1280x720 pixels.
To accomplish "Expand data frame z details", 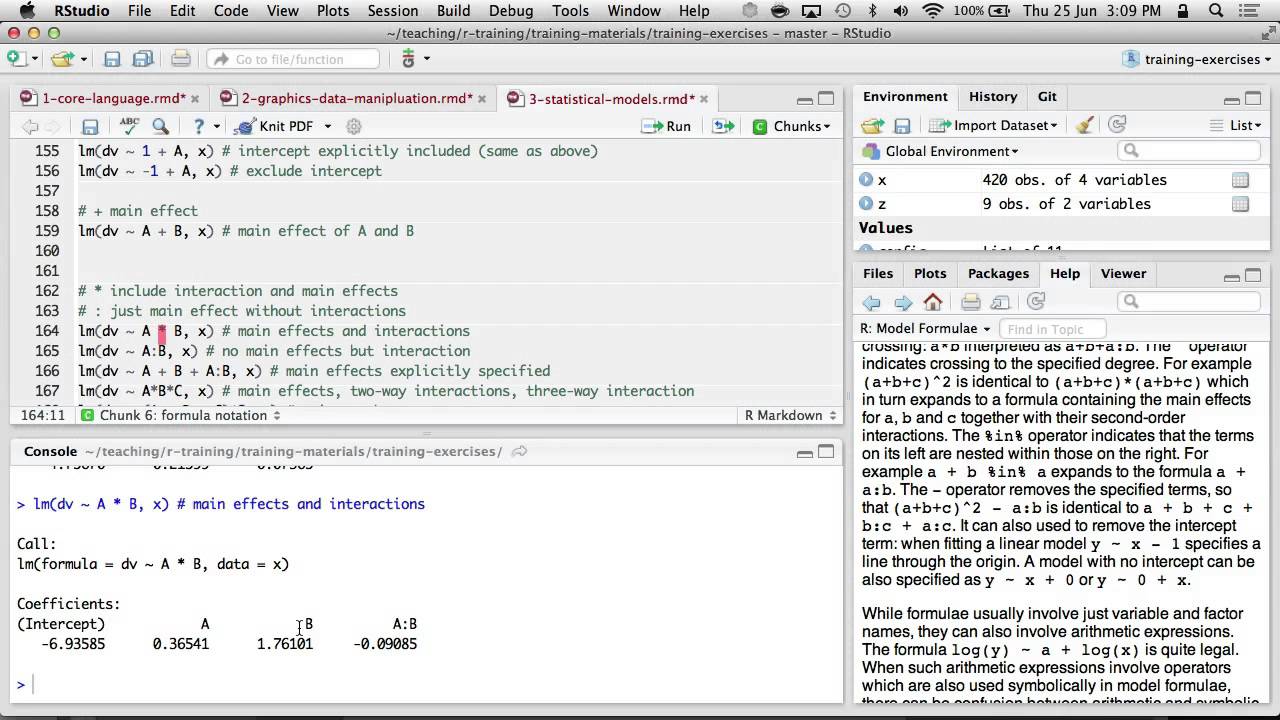I will pos(866,204).
